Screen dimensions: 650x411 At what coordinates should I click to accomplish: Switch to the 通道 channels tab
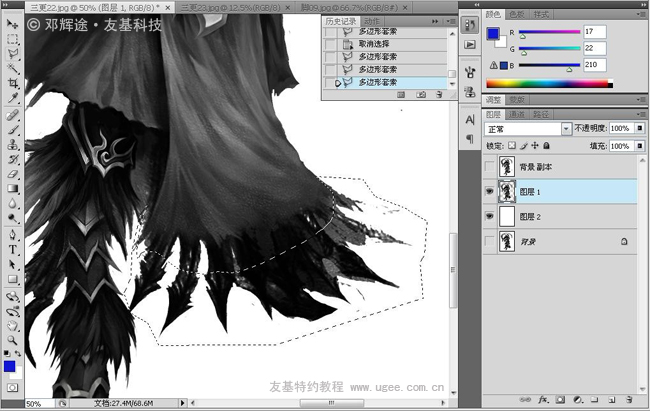click(517, 115)
